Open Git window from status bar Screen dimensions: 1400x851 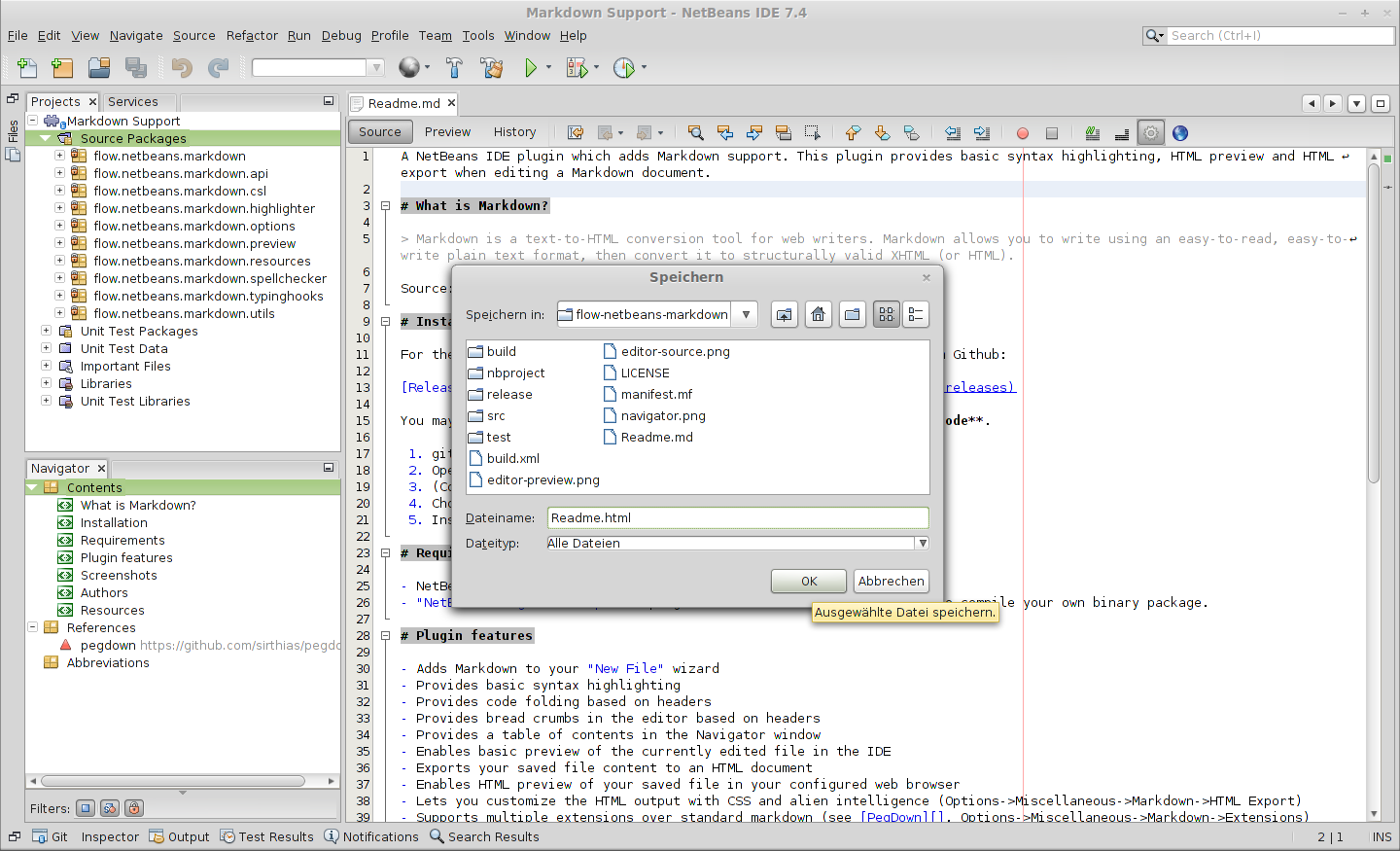(51, 836)
